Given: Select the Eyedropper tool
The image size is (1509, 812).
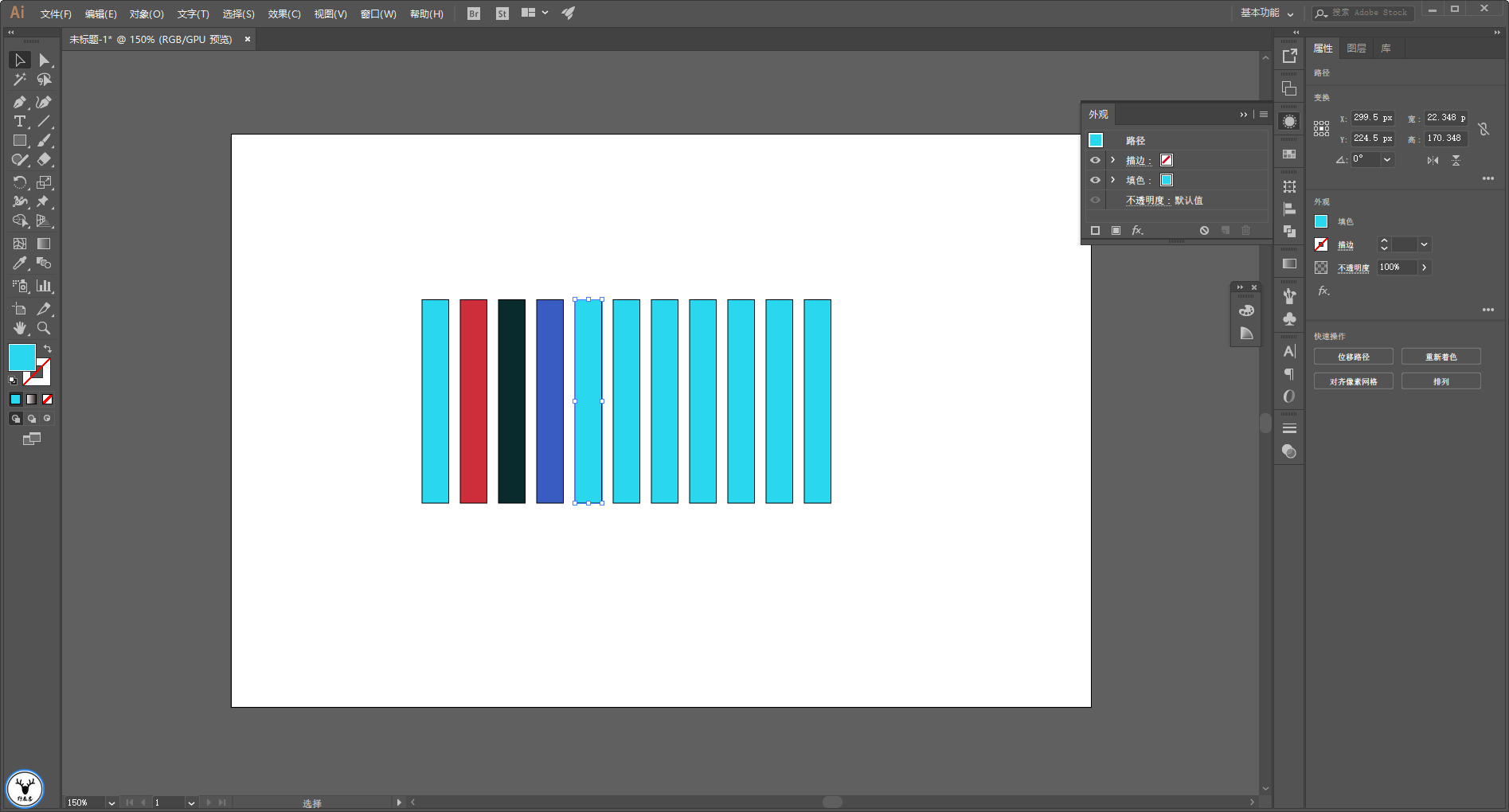Looking at the screenshot, I should coord(20,263).
